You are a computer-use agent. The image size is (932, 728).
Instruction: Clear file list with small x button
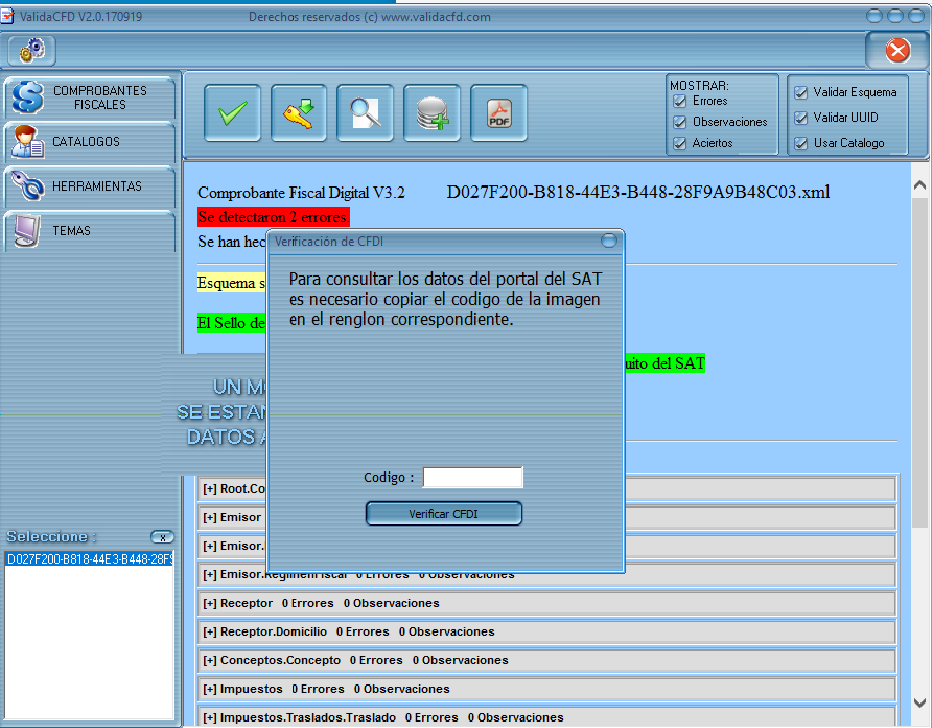tap(162, 537)
